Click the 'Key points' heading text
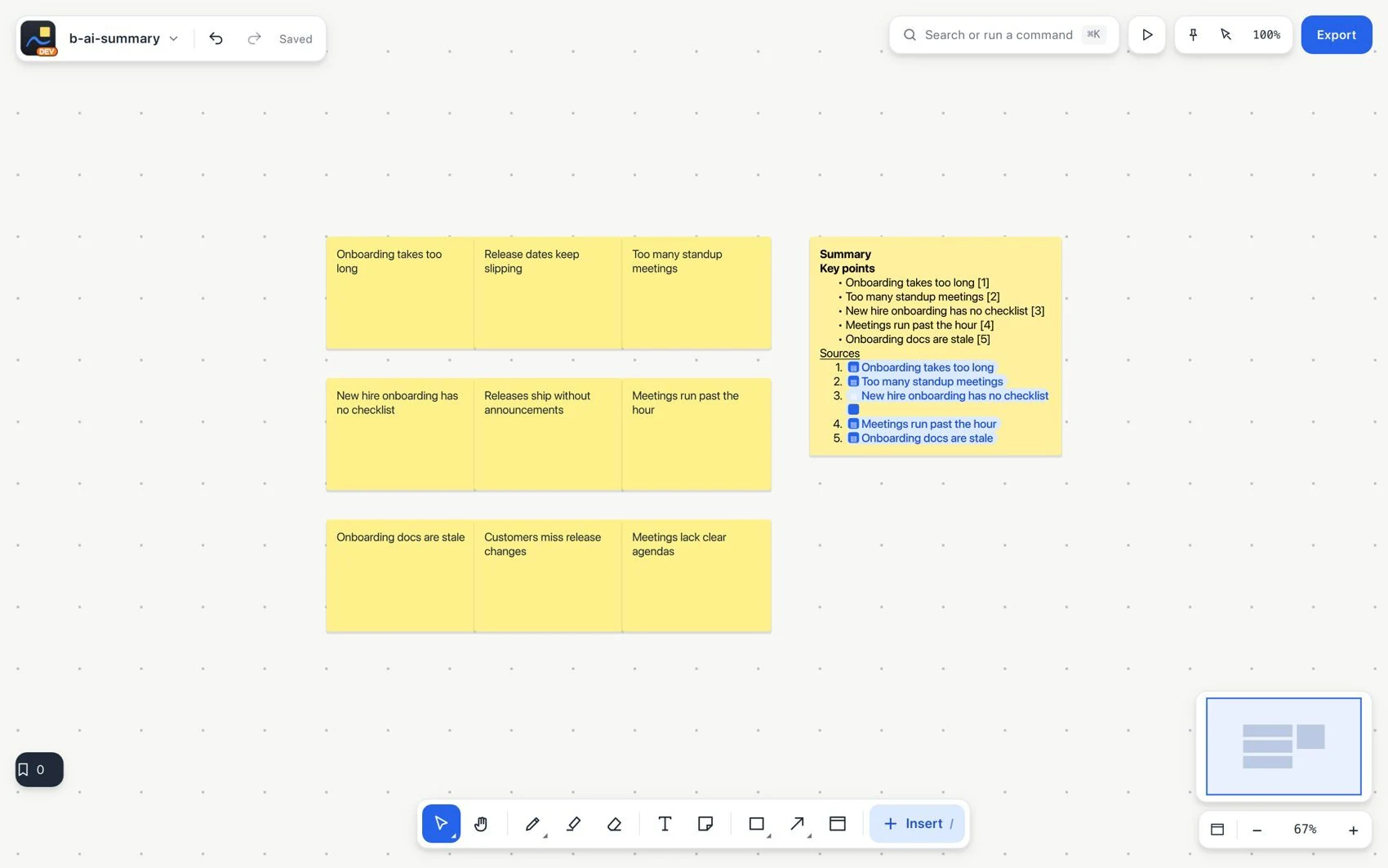This screenshot has height=868, width=1388. (x=847, y=268)
